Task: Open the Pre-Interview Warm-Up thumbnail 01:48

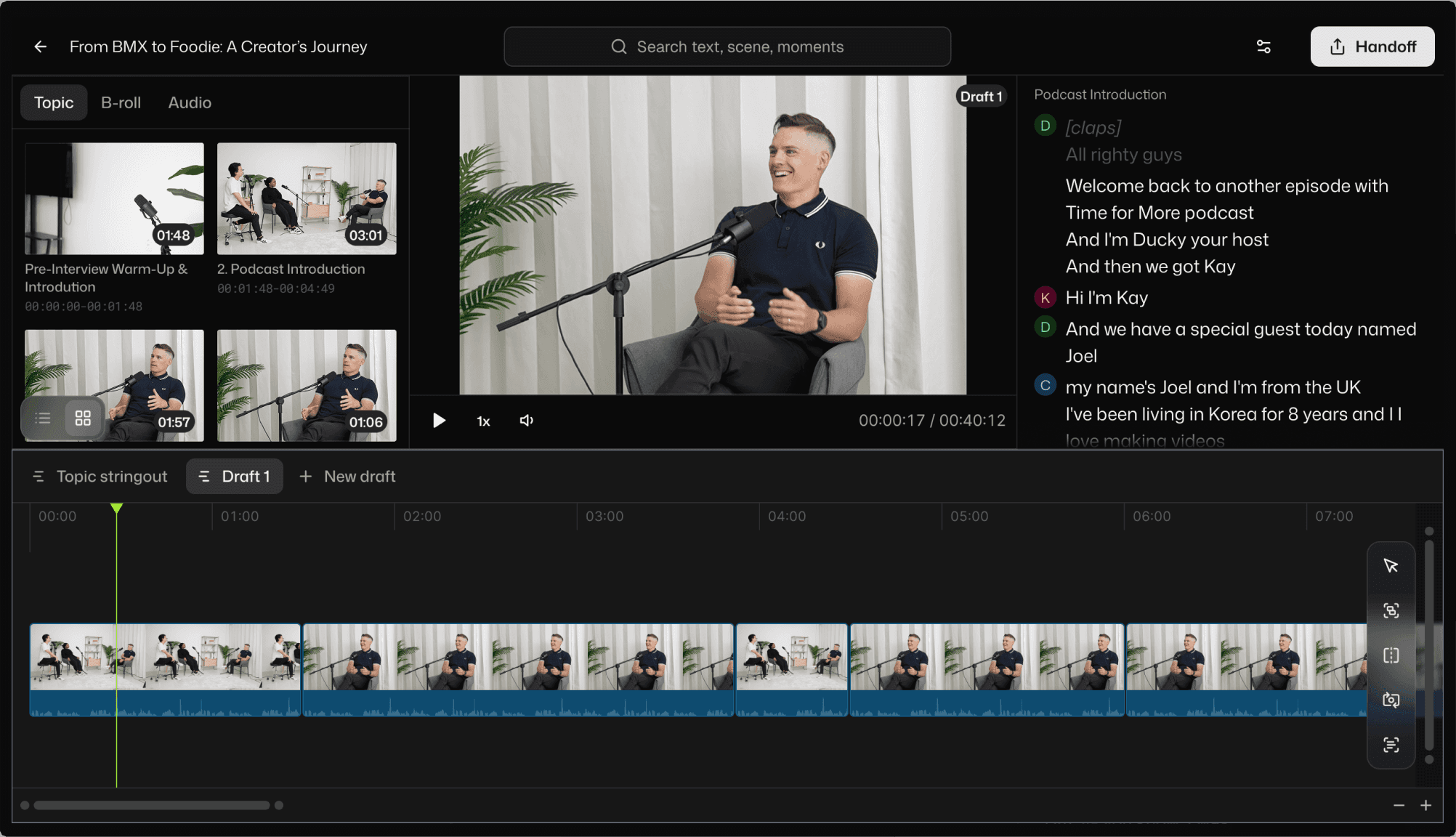Action: [x=114, y=198]
